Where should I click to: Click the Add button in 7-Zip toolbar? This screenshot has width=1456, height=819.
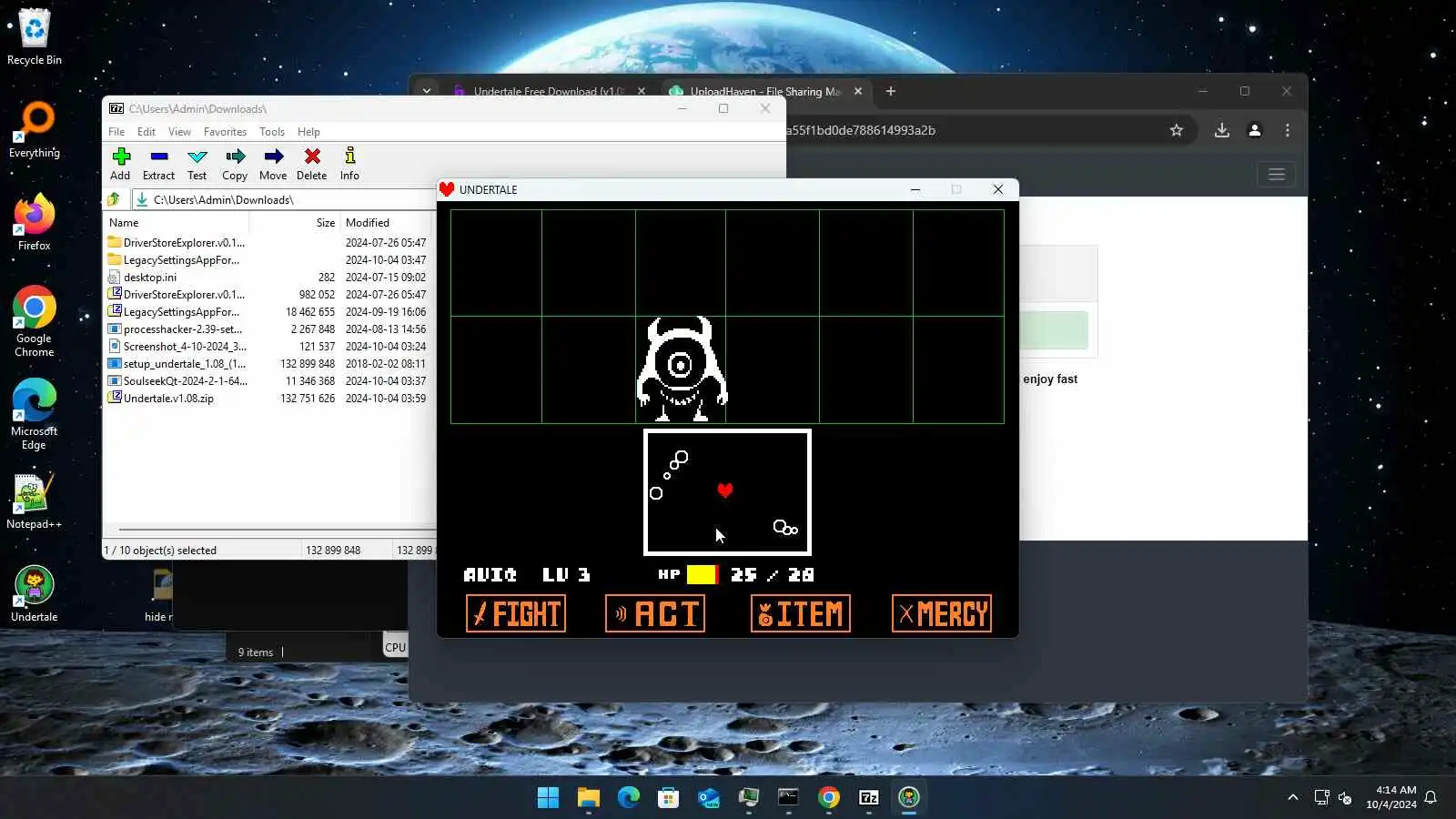[x=120, y=164]
